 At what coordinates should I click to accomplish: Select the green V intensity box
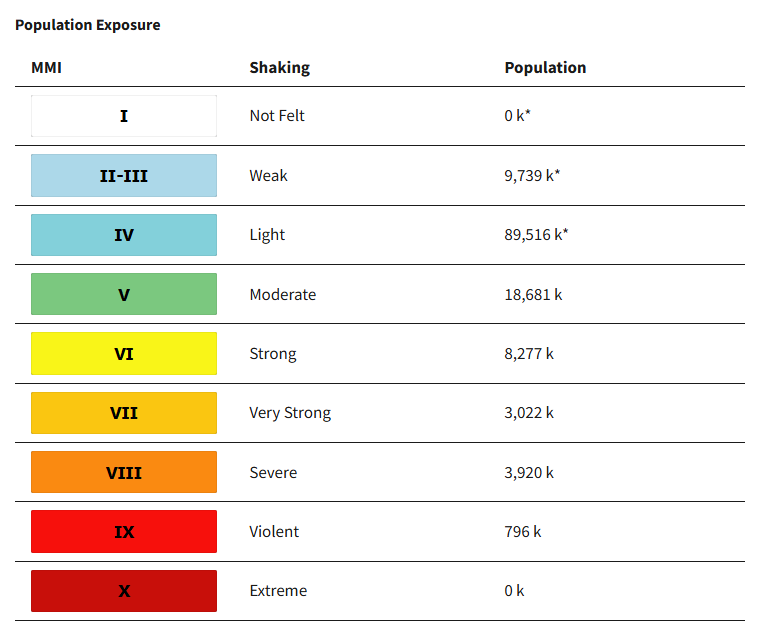point(124,294)
